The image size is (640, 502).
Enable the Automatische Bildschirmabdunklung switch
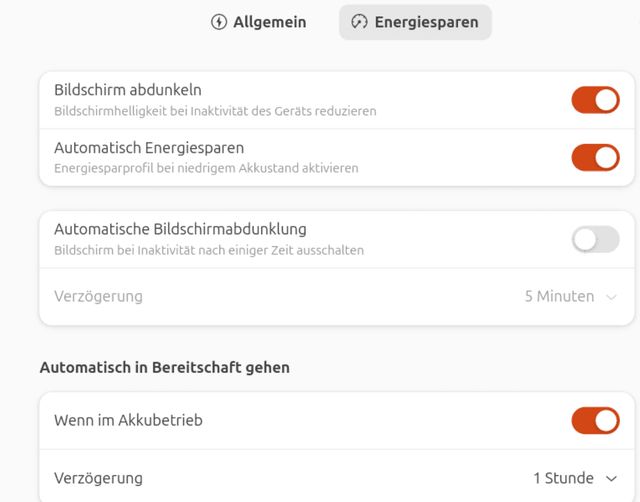[595, 239]
